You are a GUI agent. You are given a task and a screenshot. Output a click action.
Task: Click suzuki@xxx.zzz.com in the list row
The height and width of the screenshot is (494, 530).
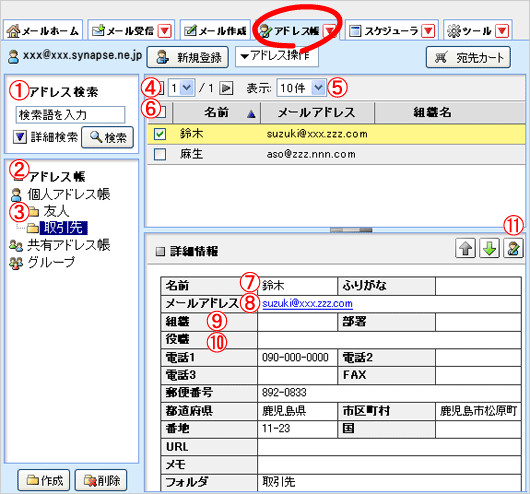tap(317, 134)
